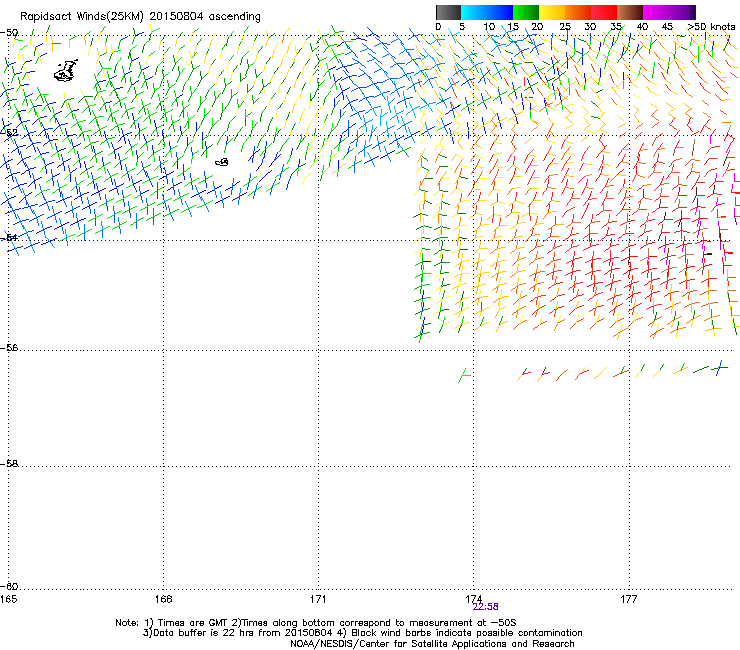740x650 pixels.
Task: Click the longitude label '165'
Action: tap(9, 599)
